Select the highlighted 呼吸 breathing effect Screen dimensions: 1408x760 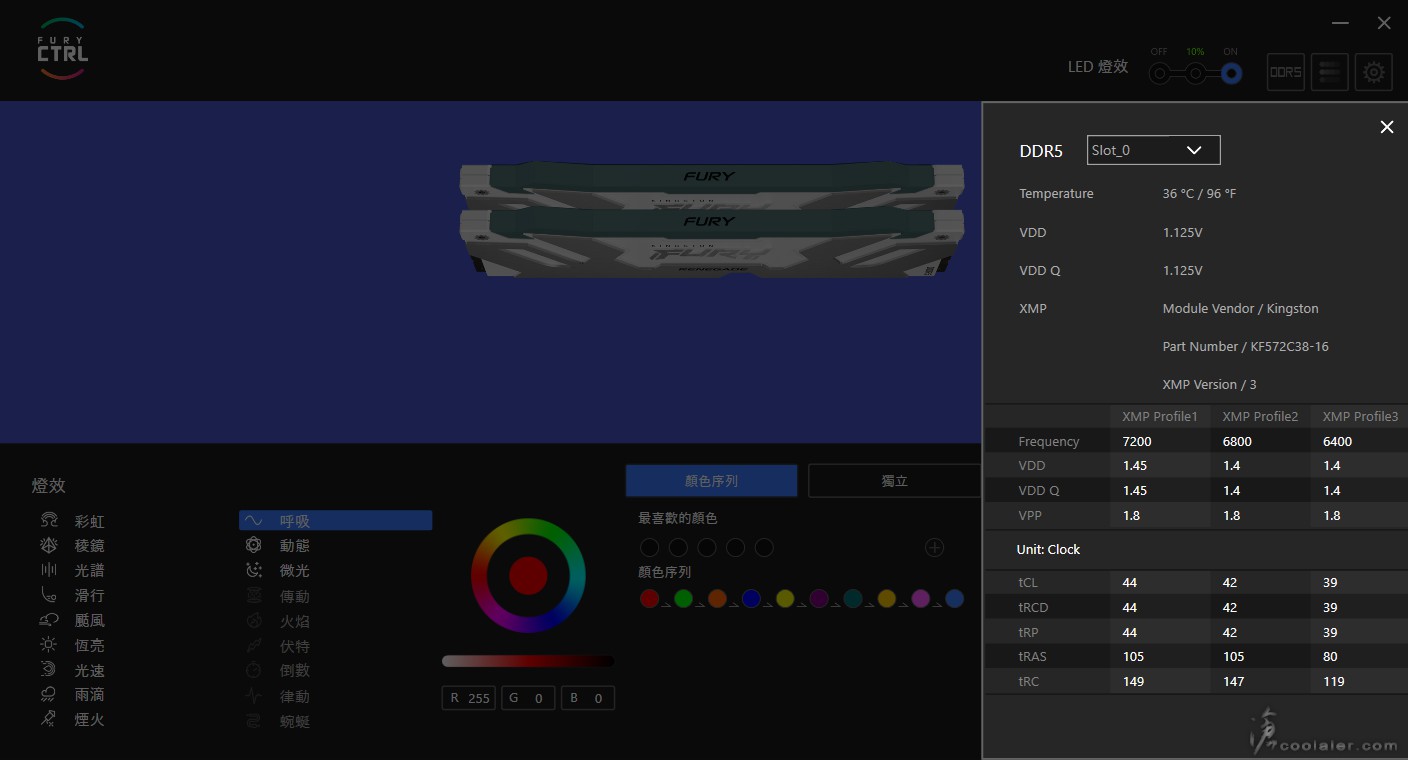click(x=335, y=520)
